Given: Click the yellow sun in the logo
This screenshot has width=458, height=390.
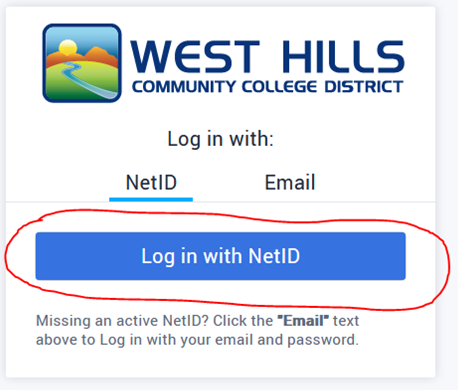Looking at the screenshot, I should coord(68,47).
